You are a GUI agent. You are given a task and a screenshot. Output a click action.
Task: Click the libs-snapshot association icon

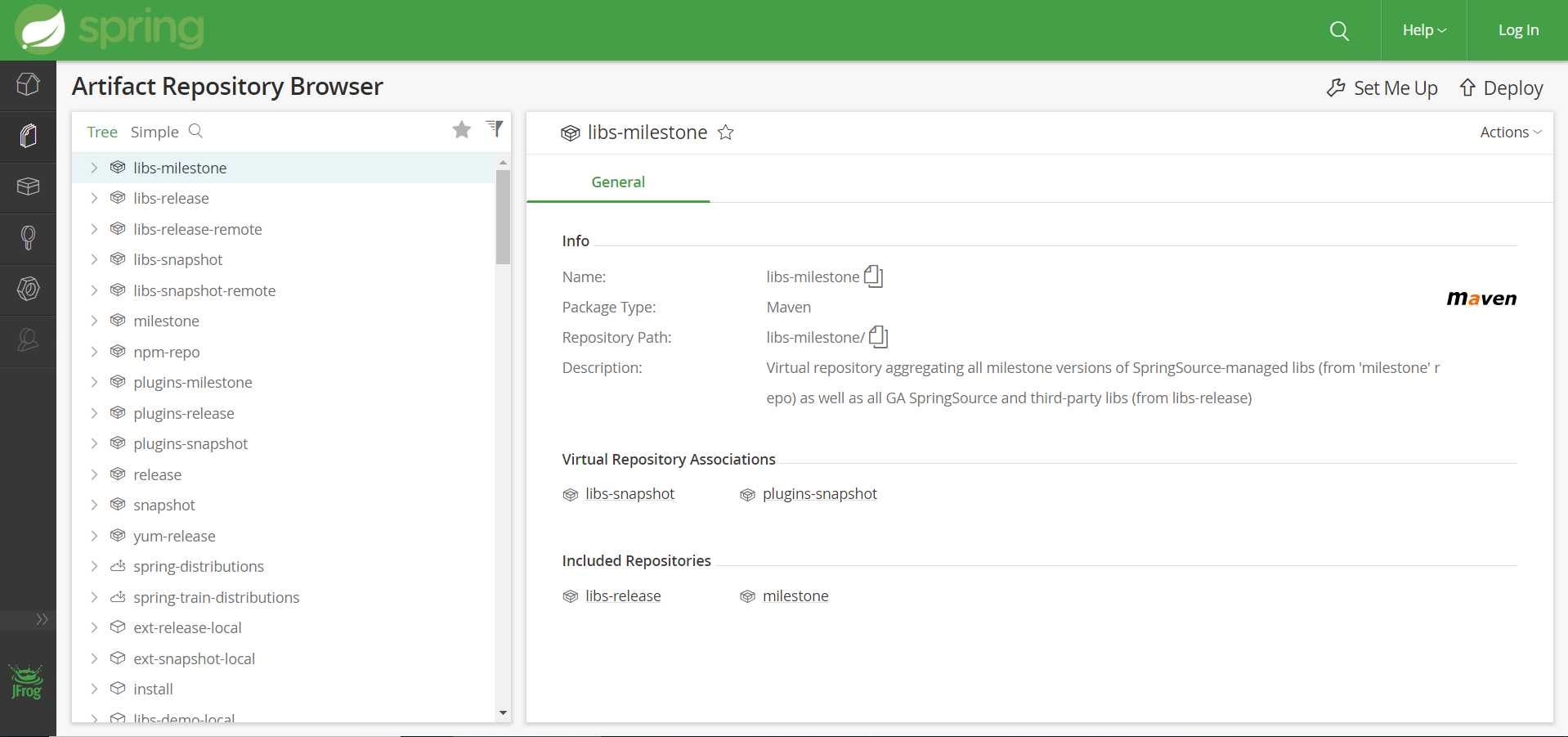[571, 495]
